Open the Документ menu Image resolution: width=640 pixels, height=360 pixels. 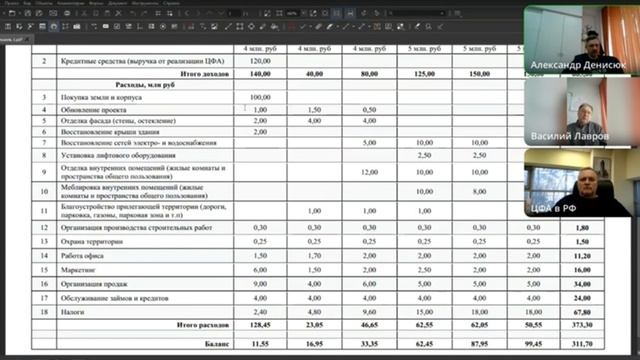(118, 3)
